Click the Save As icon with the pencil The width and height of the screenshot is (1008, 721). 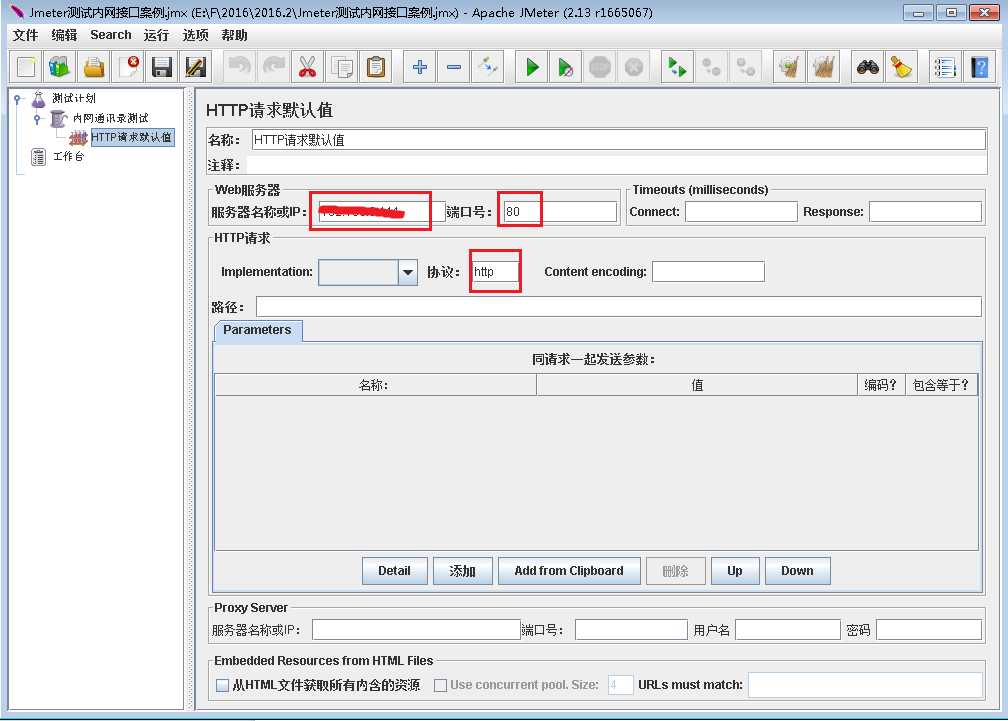click(x=196, y=66)
